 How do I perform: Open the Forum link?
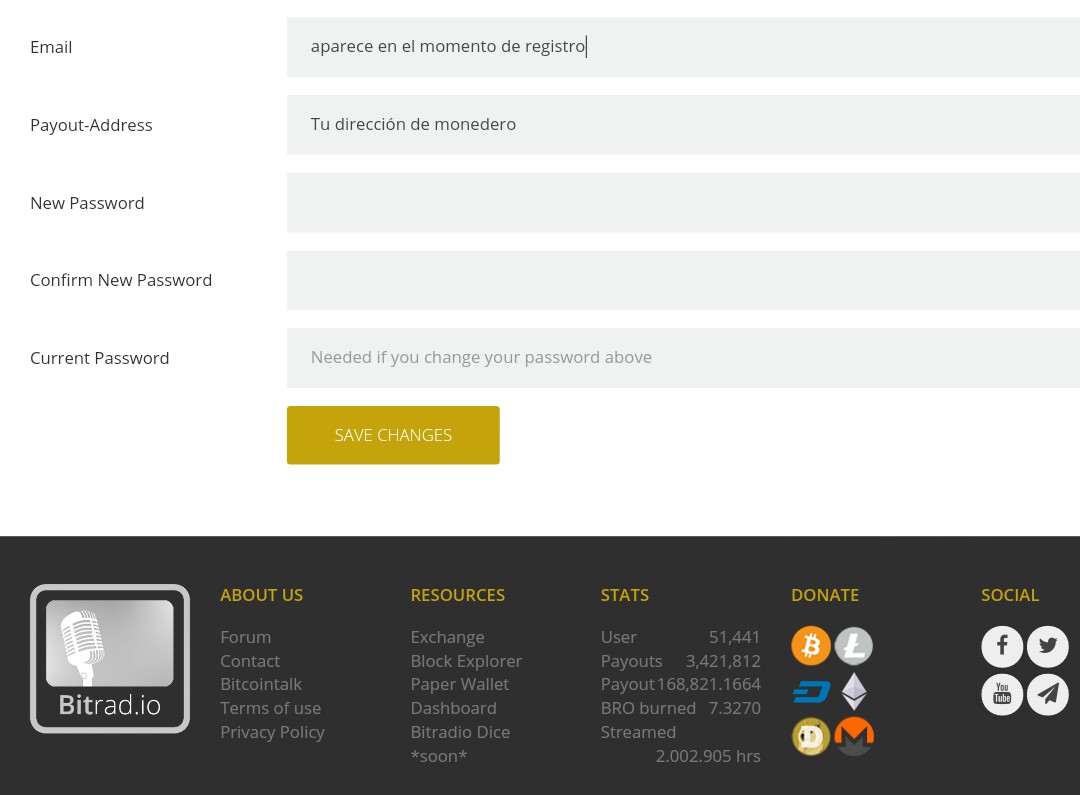coord(246,637)
